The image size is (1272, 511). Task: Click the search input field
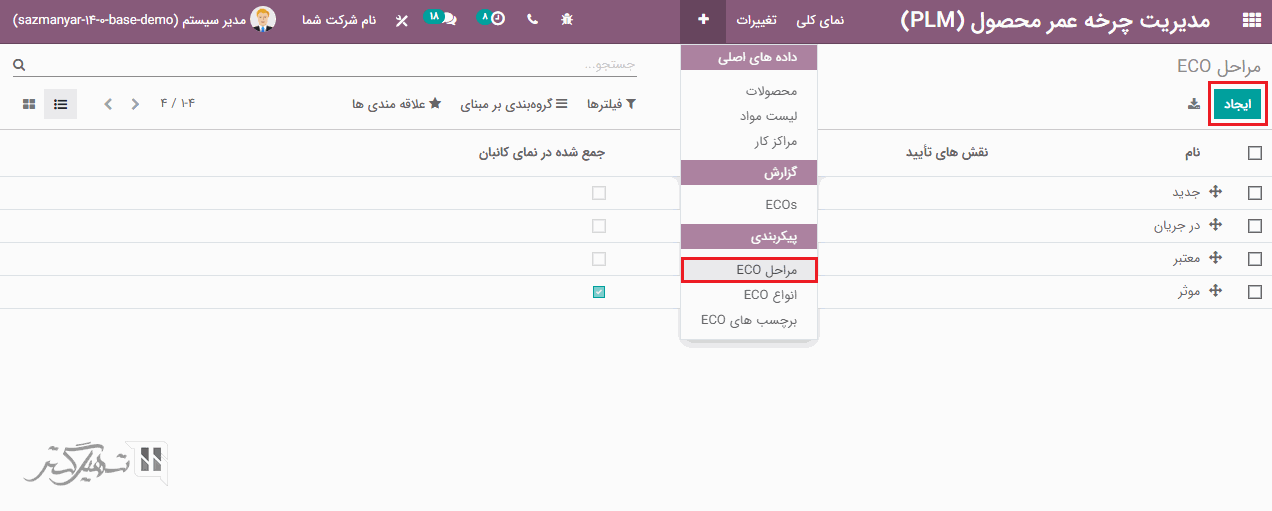point(330,65)
